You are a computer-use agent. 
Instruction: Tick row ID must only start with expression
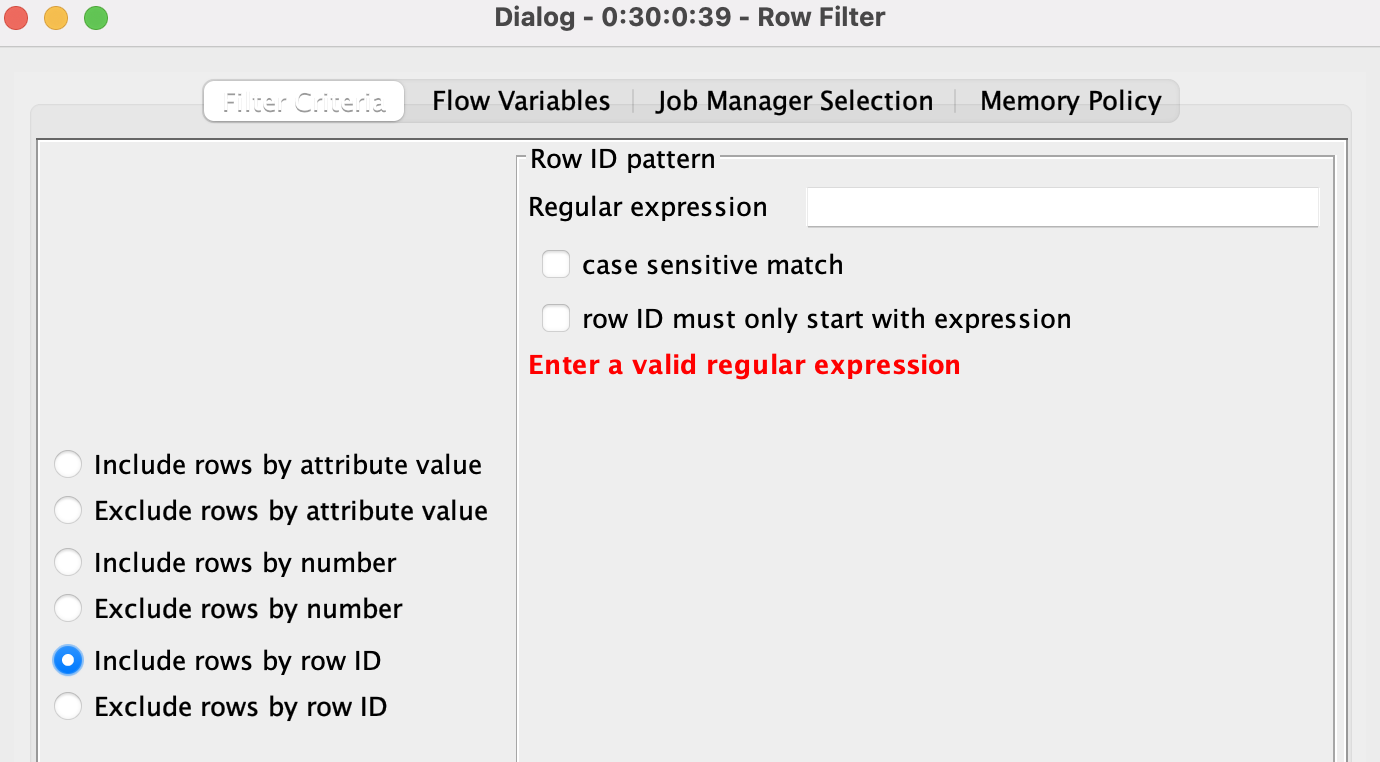(556, 319)
